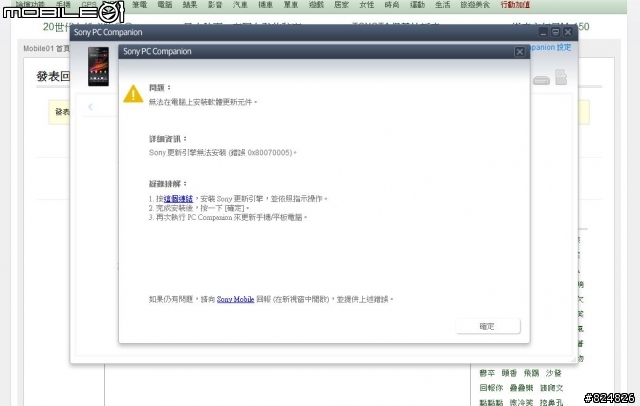Close the inner Sony PC Companion error dialog
This screenshot has height=406, width=640.
[519, 52]
